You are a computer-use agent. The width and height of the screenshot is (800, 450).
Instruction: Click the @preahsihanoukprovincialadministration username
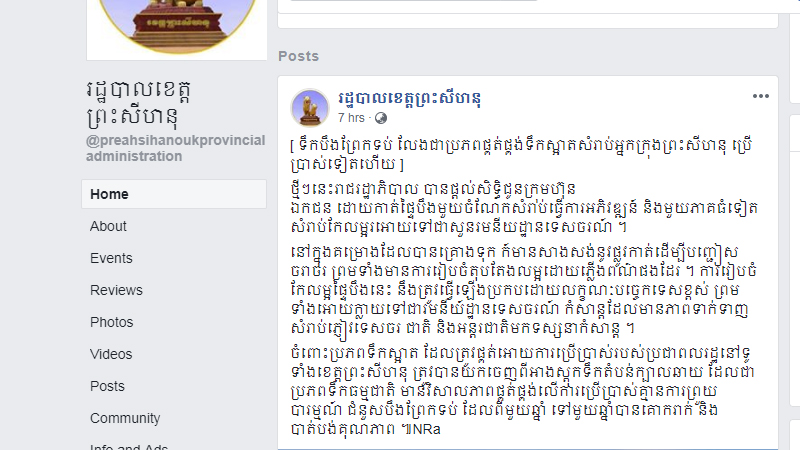click(x=176, y=148)
